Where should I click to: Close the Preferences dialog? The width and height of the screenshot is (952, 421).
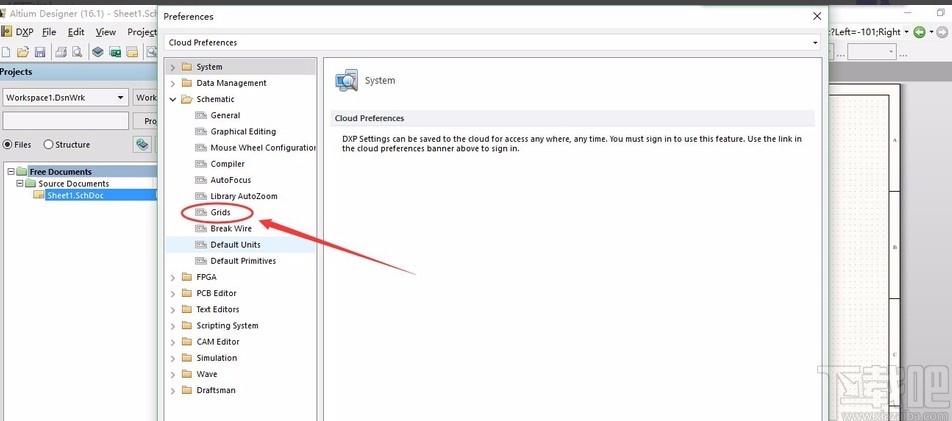[817, 16]
